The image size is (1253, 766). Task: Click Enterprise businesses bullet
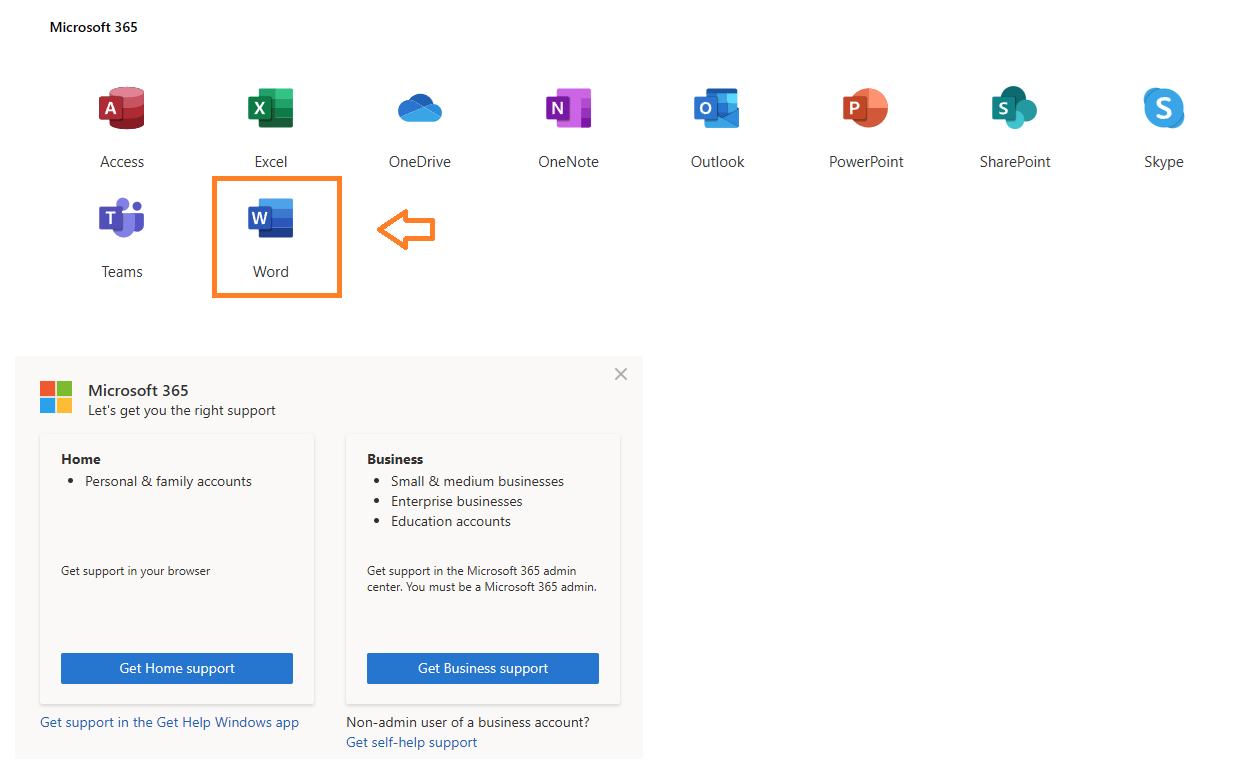456,501
